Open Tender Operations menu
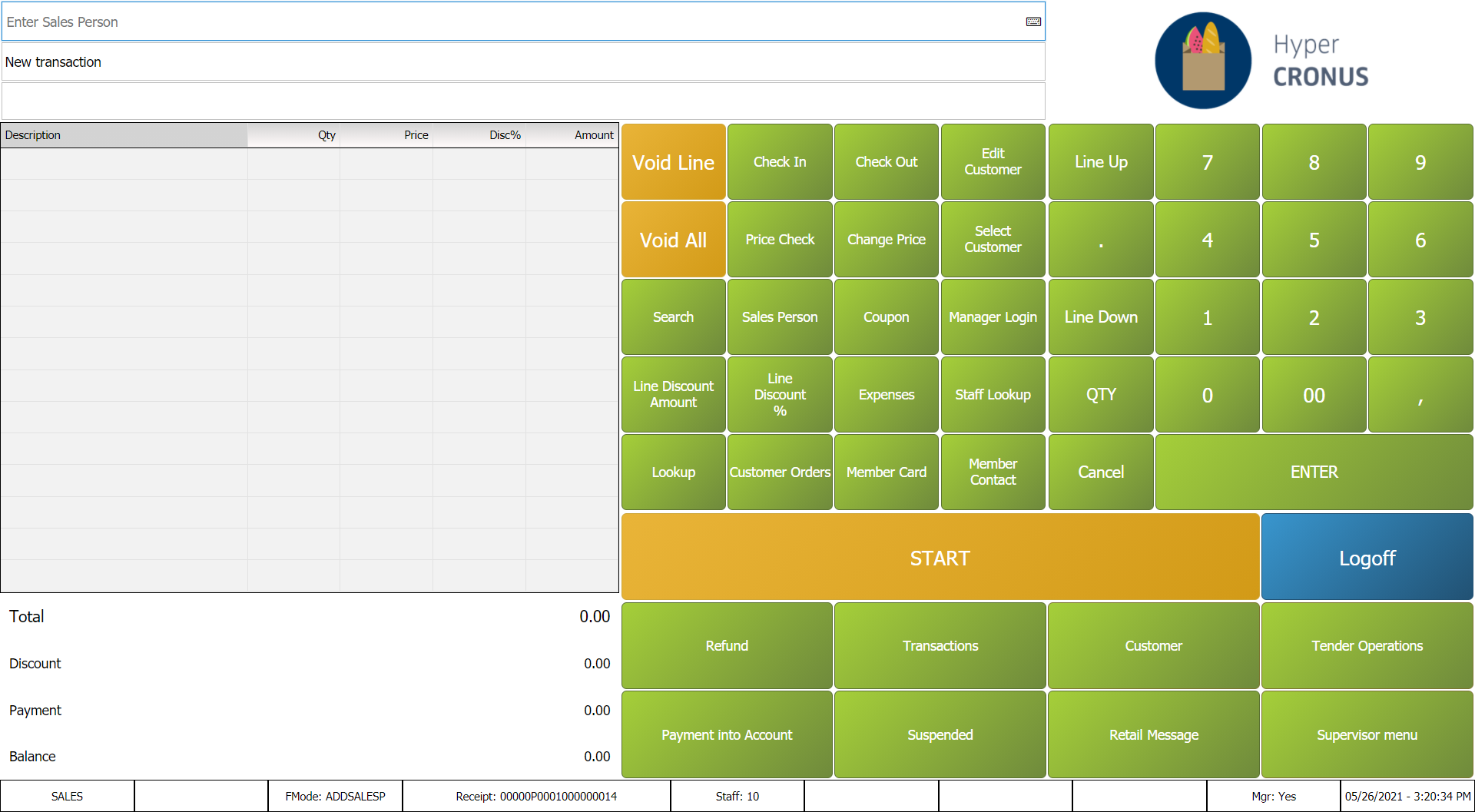This screenshot has height=812, width=1475. tap(1367, 646)
